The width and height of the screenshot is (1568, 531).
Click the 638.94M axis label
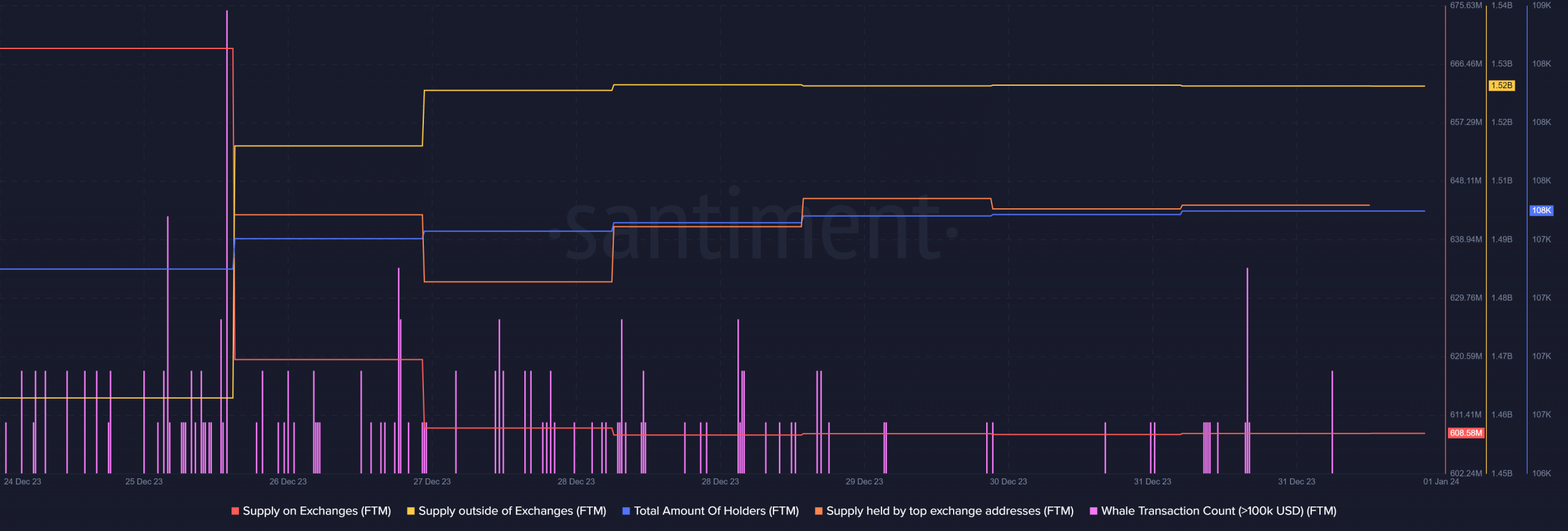tap(1466, 239)
